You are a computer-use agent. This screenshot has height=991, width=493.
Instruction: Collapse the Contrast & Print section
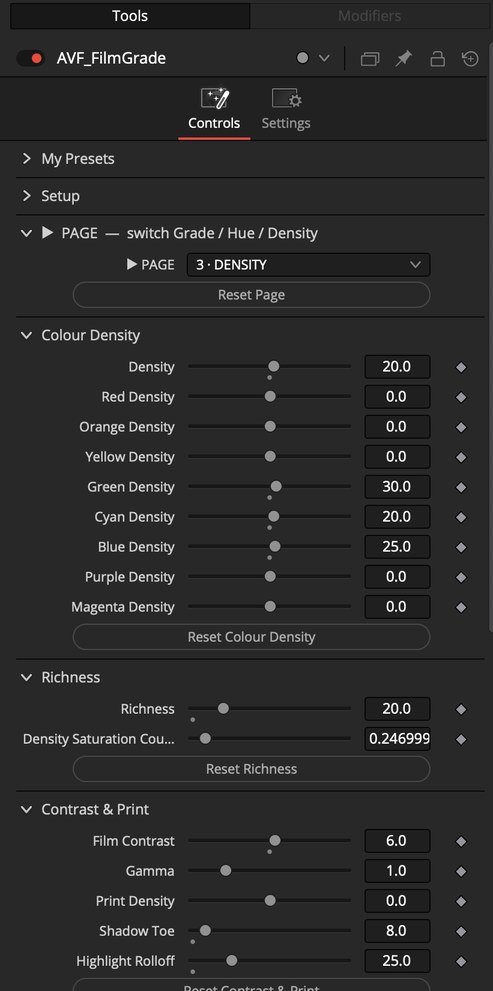pyautogui.click(x=27, y=809)
